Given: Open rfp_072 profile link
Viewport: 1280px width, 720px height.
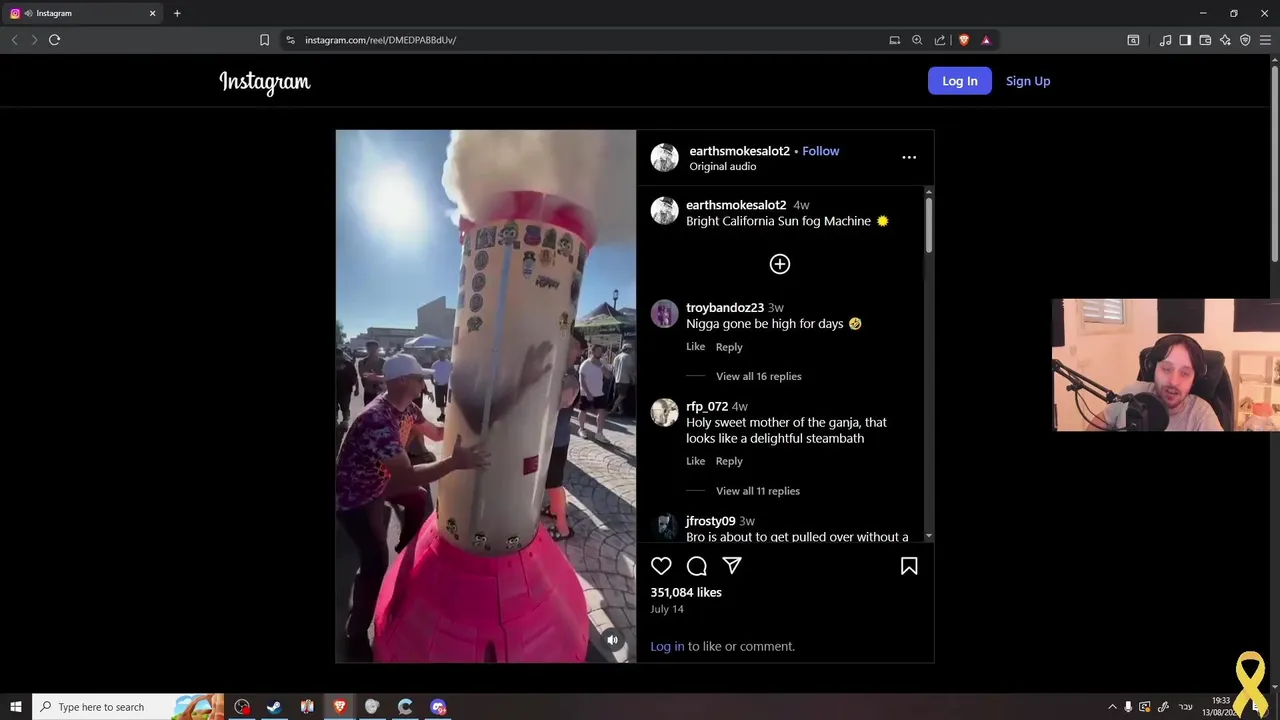Looking at the screenshot, I should (707, 407).
